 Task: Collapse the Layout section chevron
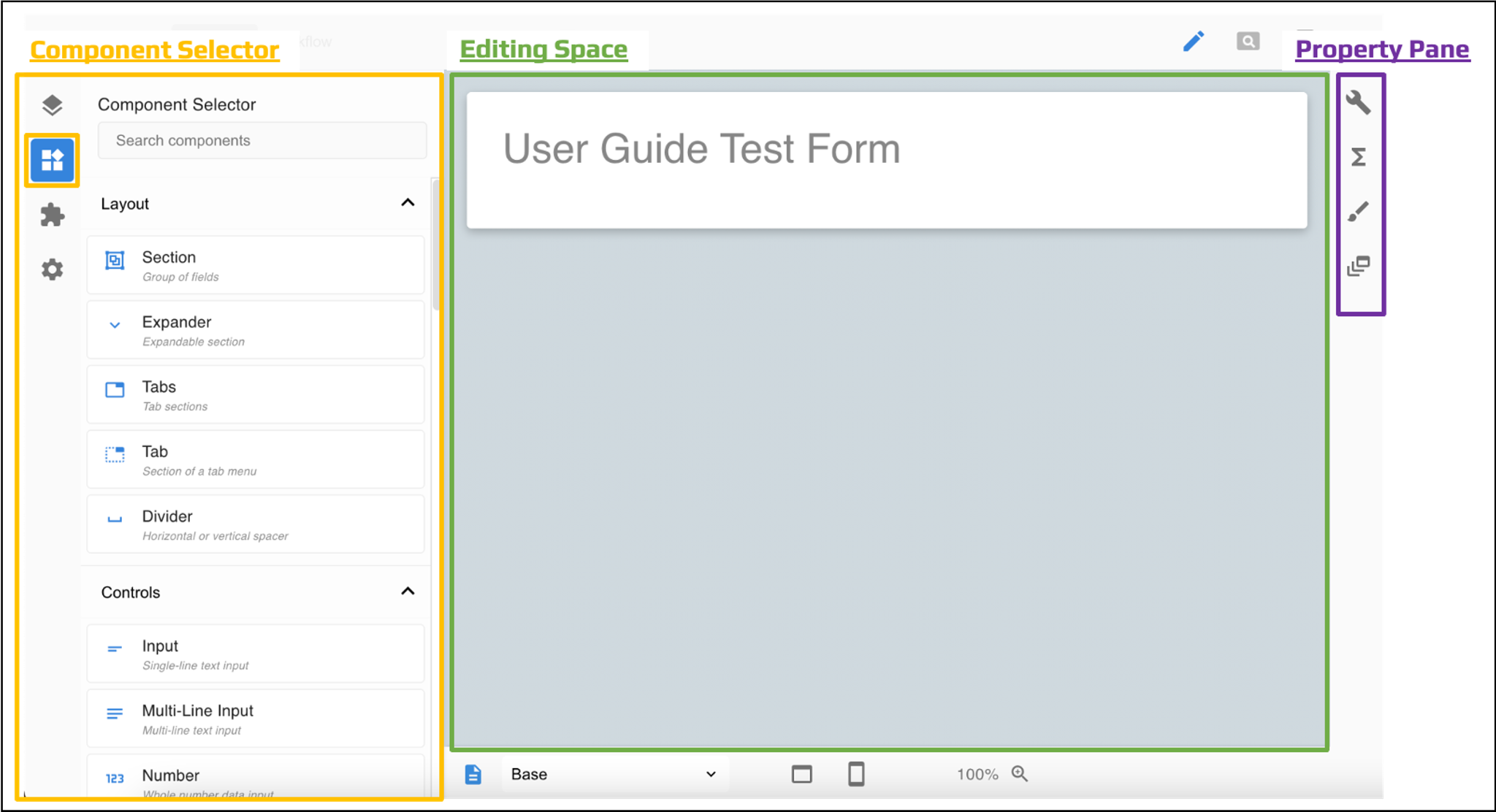(408, 203)
